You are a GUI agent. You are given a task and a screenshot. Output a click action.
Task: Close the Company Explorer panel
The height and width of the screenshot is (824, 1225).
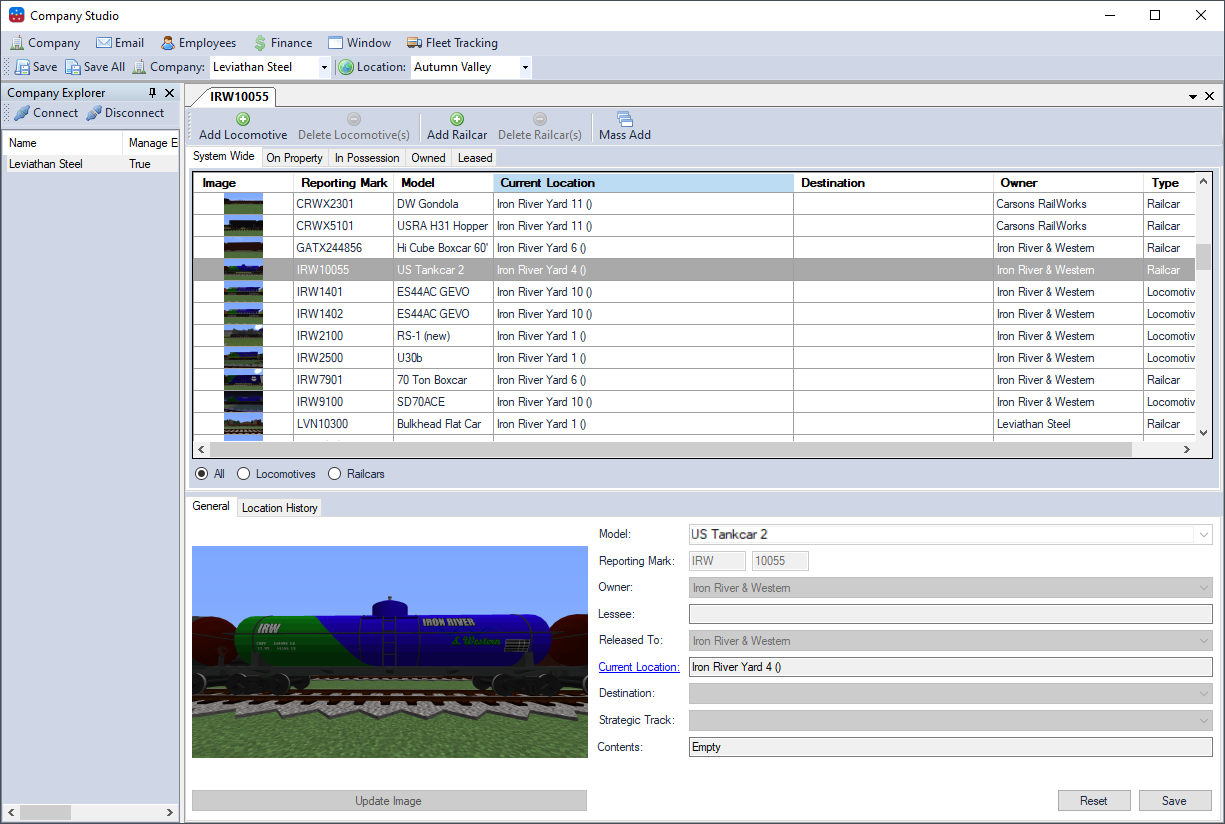[169, 93]
